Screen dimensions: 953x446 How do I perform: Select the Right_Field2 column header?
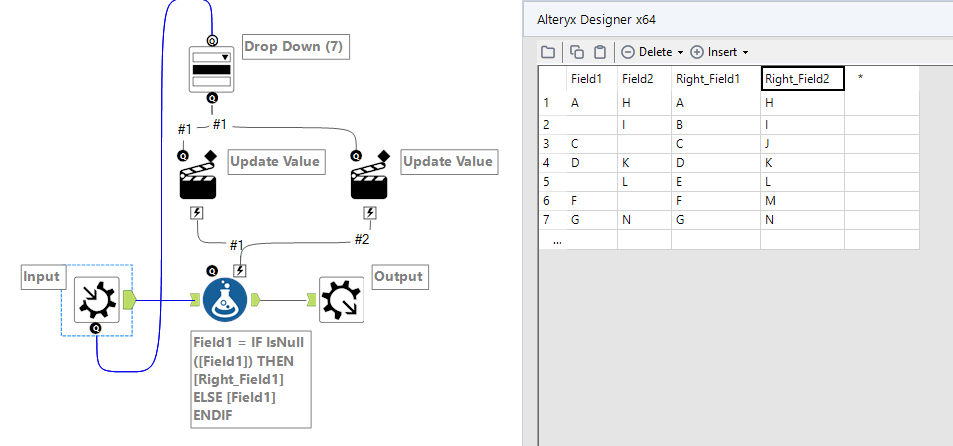pyautogui.click(x=802, y=78)
